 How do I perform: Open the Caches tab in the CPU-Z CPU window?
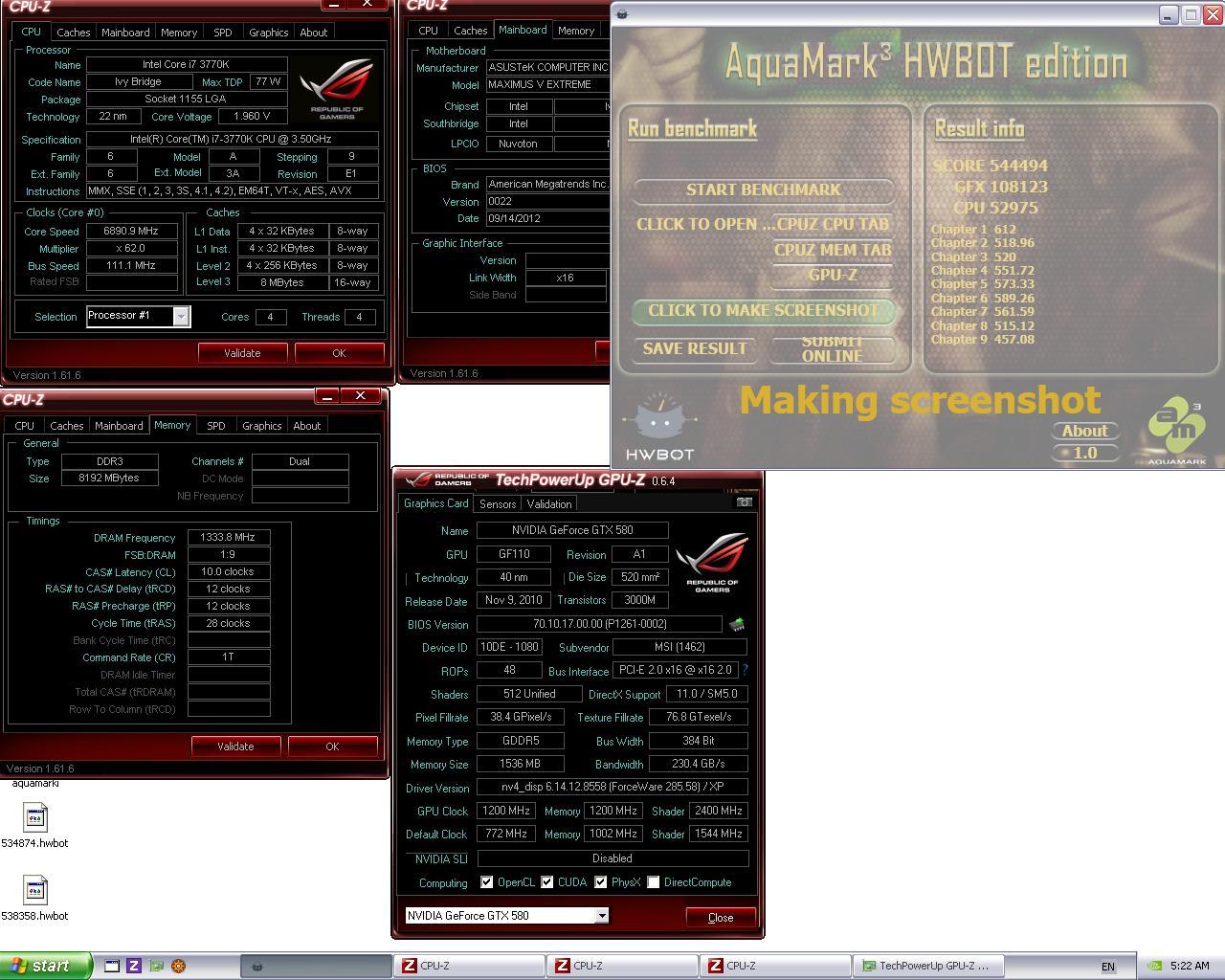(73, 33)
